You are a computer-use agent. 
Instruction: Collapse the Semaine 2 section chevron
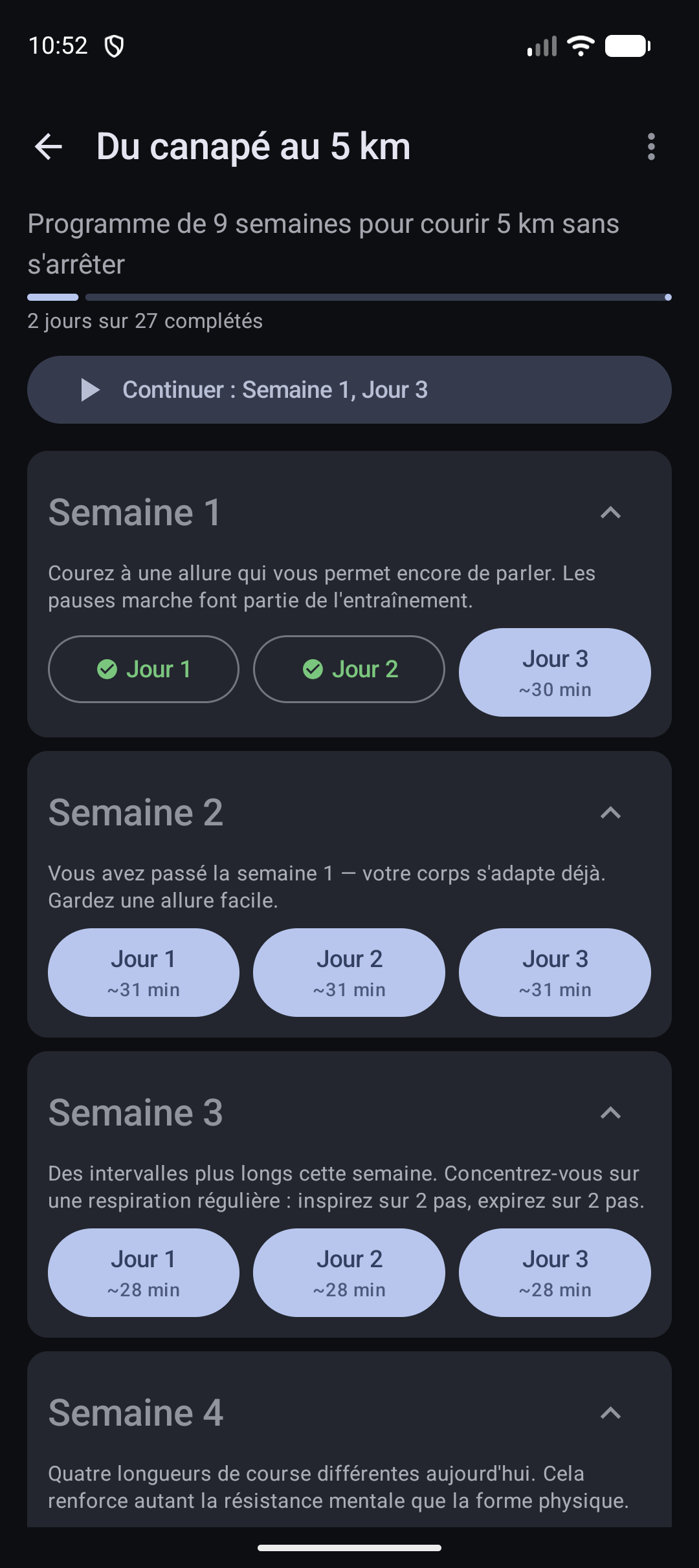point(610,813)
